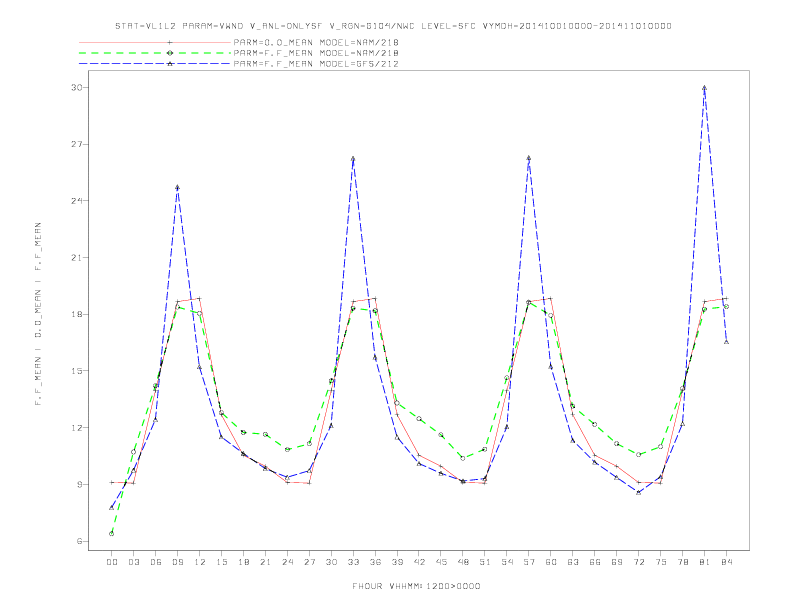Click the x-axis tick label 48
Screen dimensions: 792x612
coord(463,562)
